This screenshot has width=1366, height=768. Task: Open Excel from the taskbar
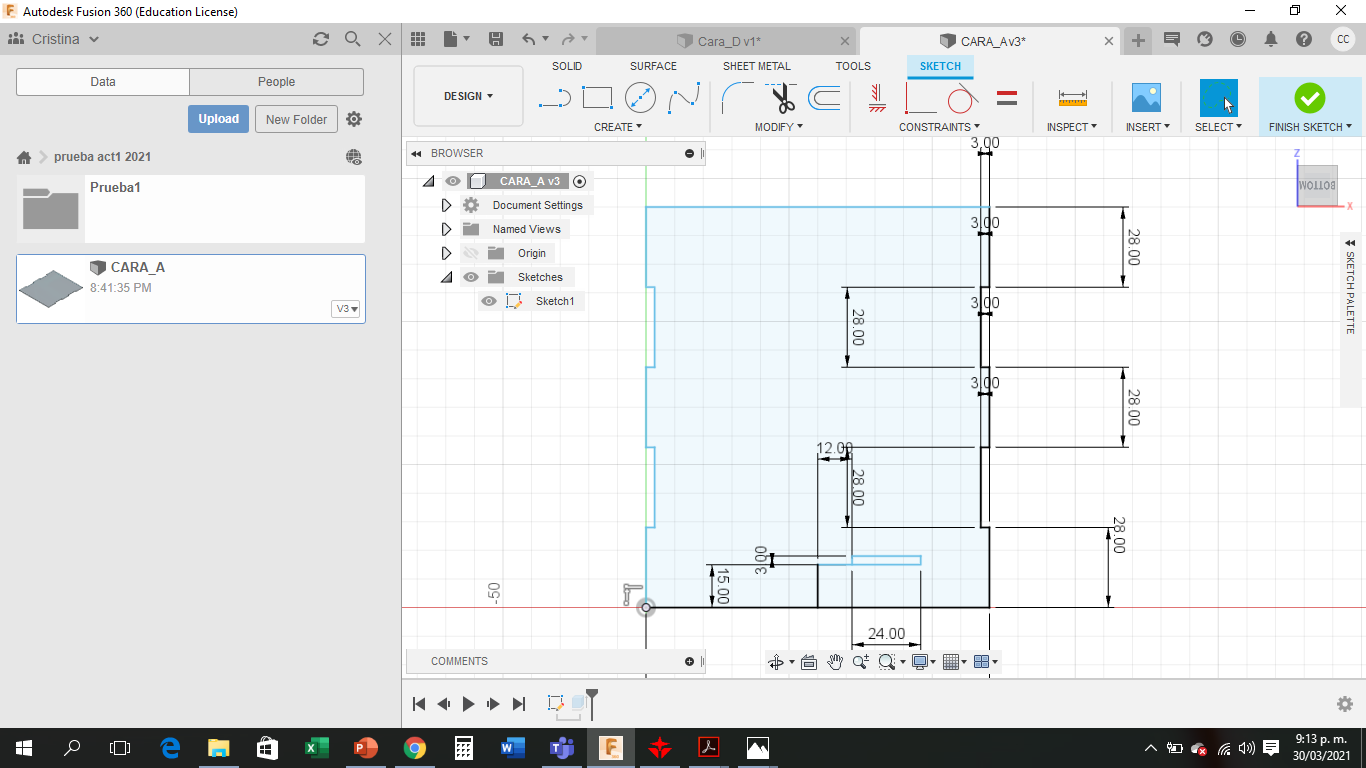tap(316, 748)
